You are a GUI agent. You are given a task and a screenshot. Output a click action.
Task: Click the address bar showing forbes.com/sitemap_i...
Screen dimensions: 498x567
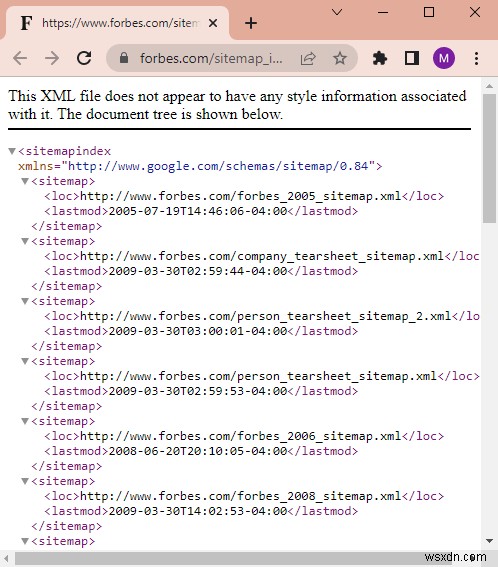[211, 58]
